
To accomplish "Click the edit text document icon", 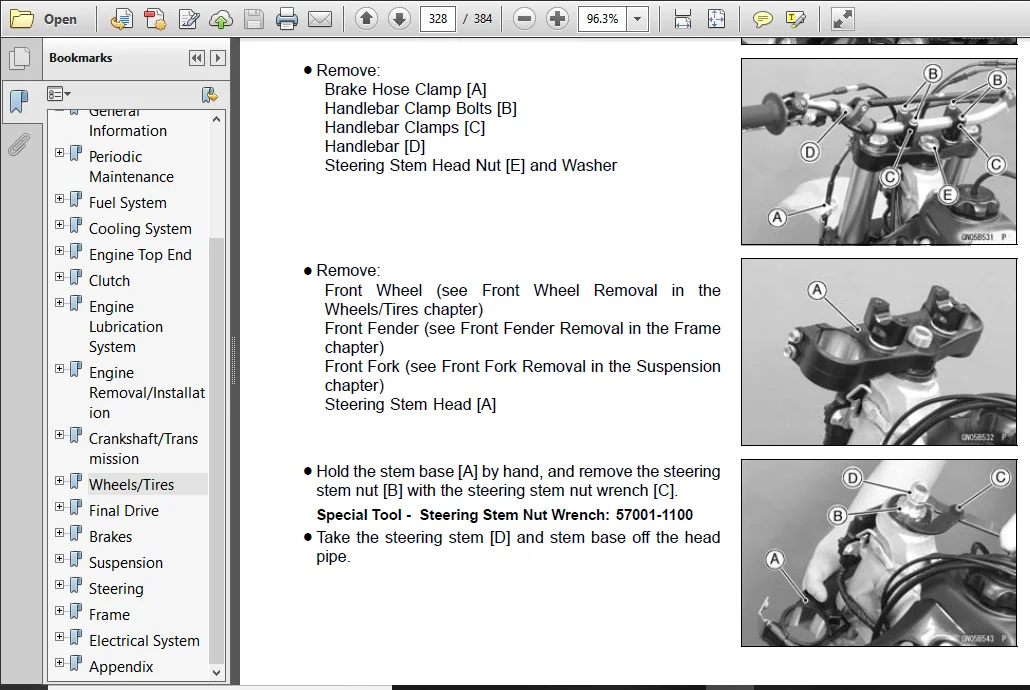I will pyautogui.click(x=189, y=19).
